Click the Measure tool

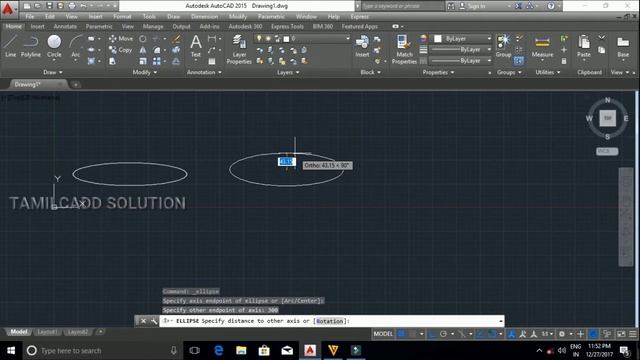pos(542,46)
